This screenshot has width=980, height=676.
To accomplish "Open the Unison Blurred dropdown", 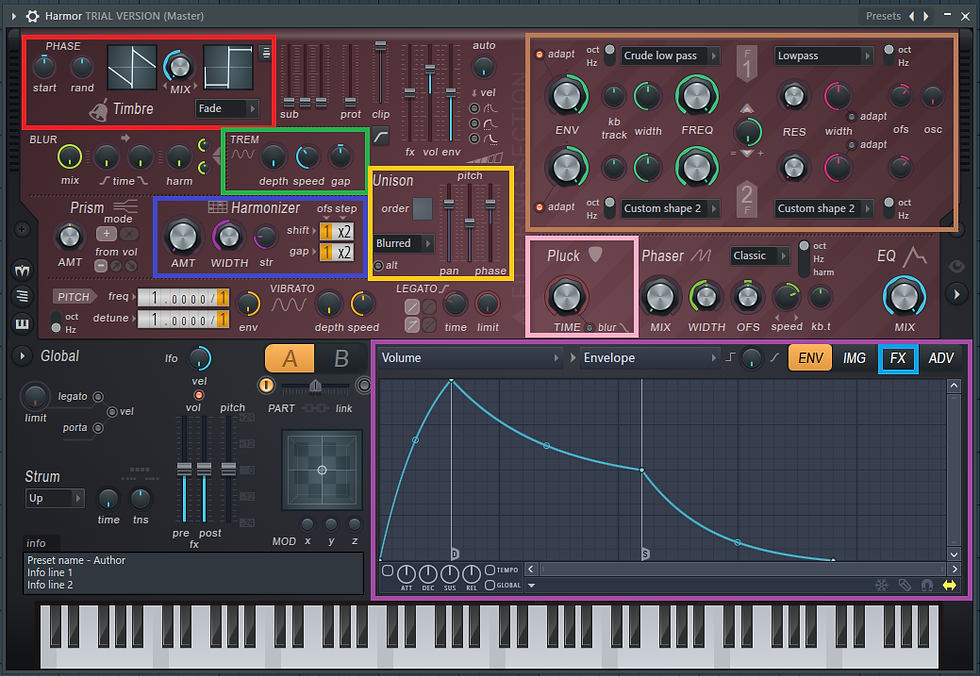I will [x=404, y=243].
